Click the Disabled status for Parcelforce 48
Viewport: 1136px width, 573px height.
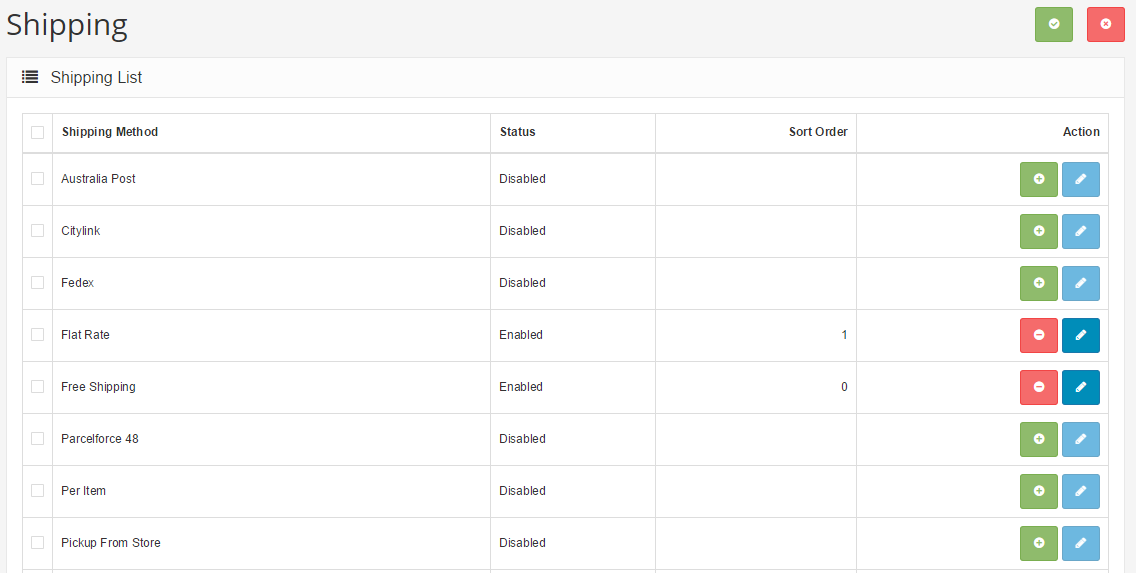pos(522,439)
